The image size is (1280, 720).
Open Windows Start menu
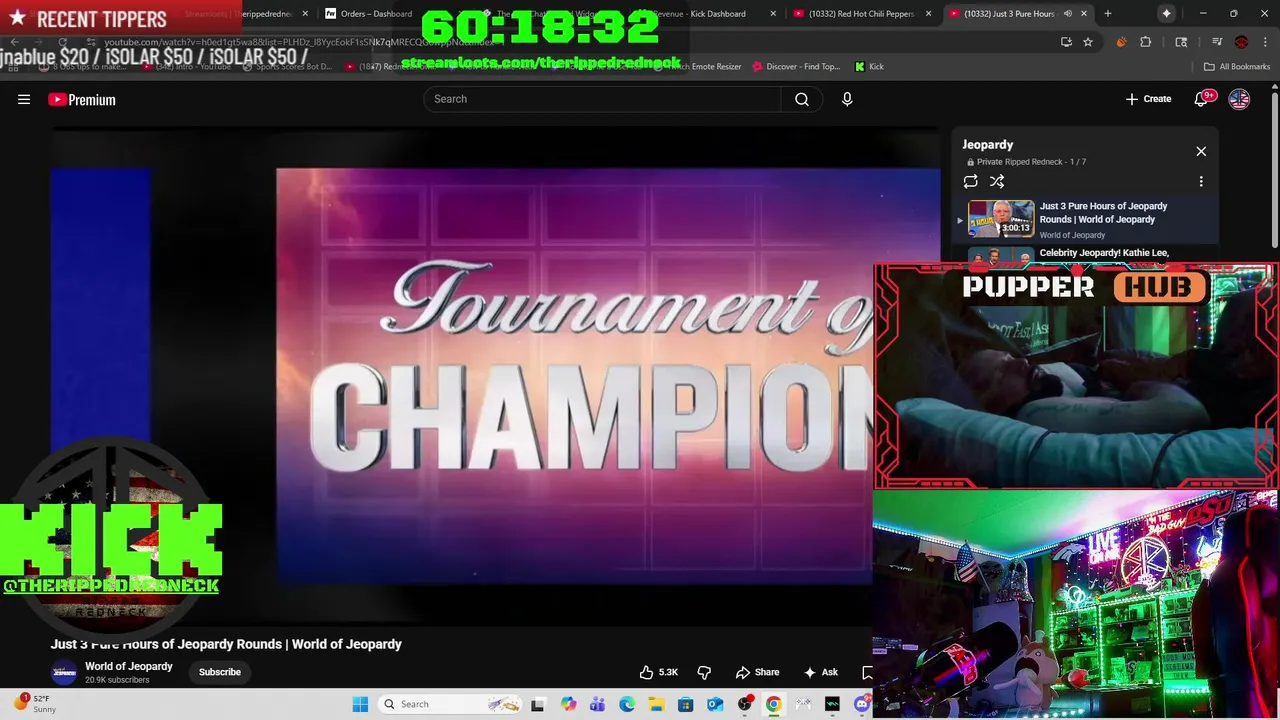(360, 704)
